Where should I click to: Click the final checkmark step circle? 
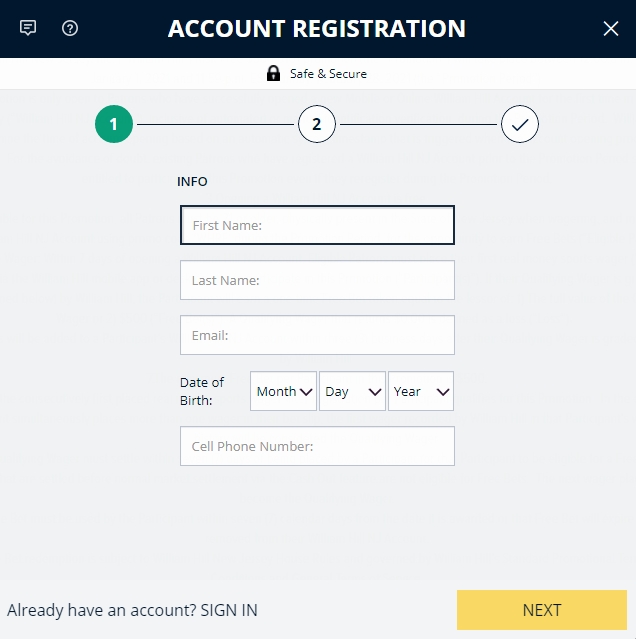[520, 125]
